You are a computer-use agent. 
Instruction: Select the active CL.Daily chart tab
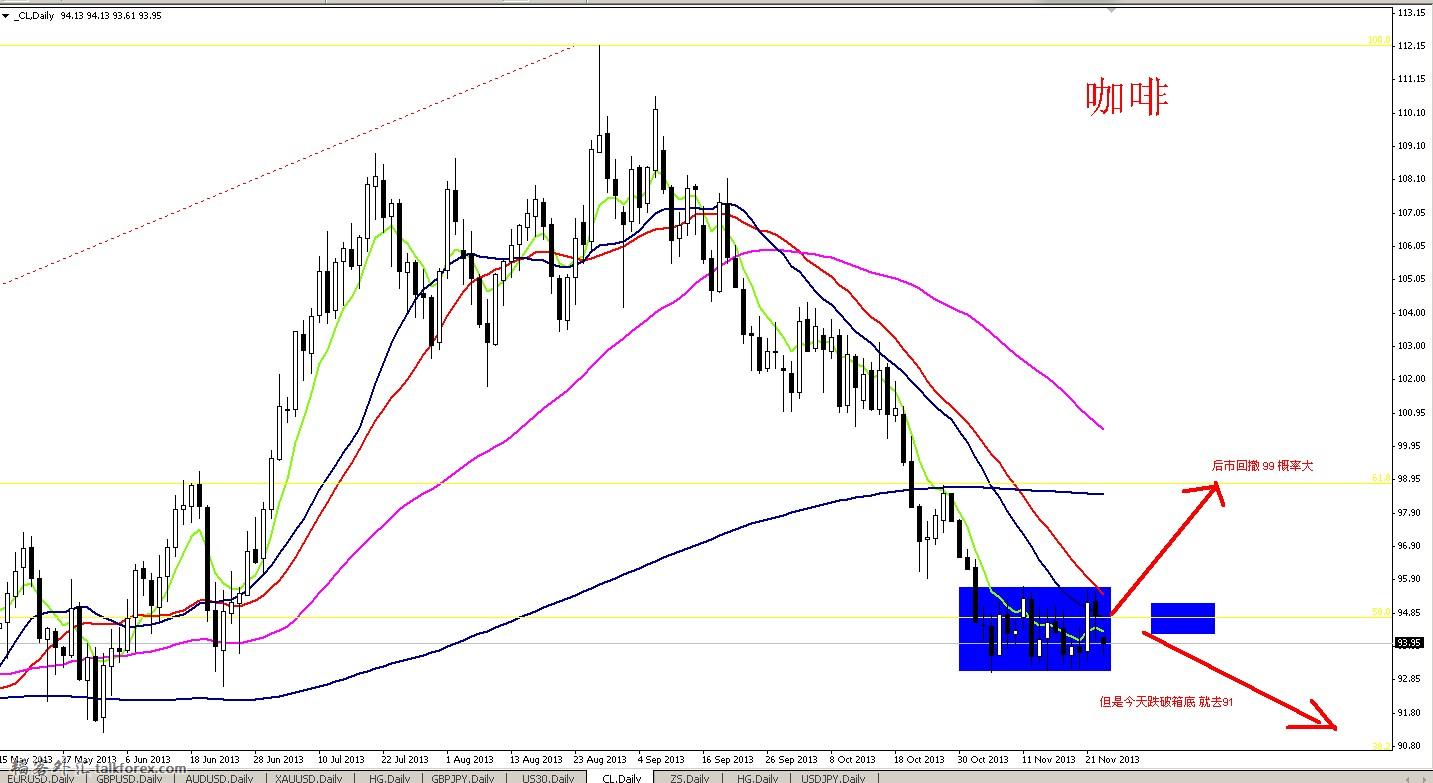[x=620, y=778]
